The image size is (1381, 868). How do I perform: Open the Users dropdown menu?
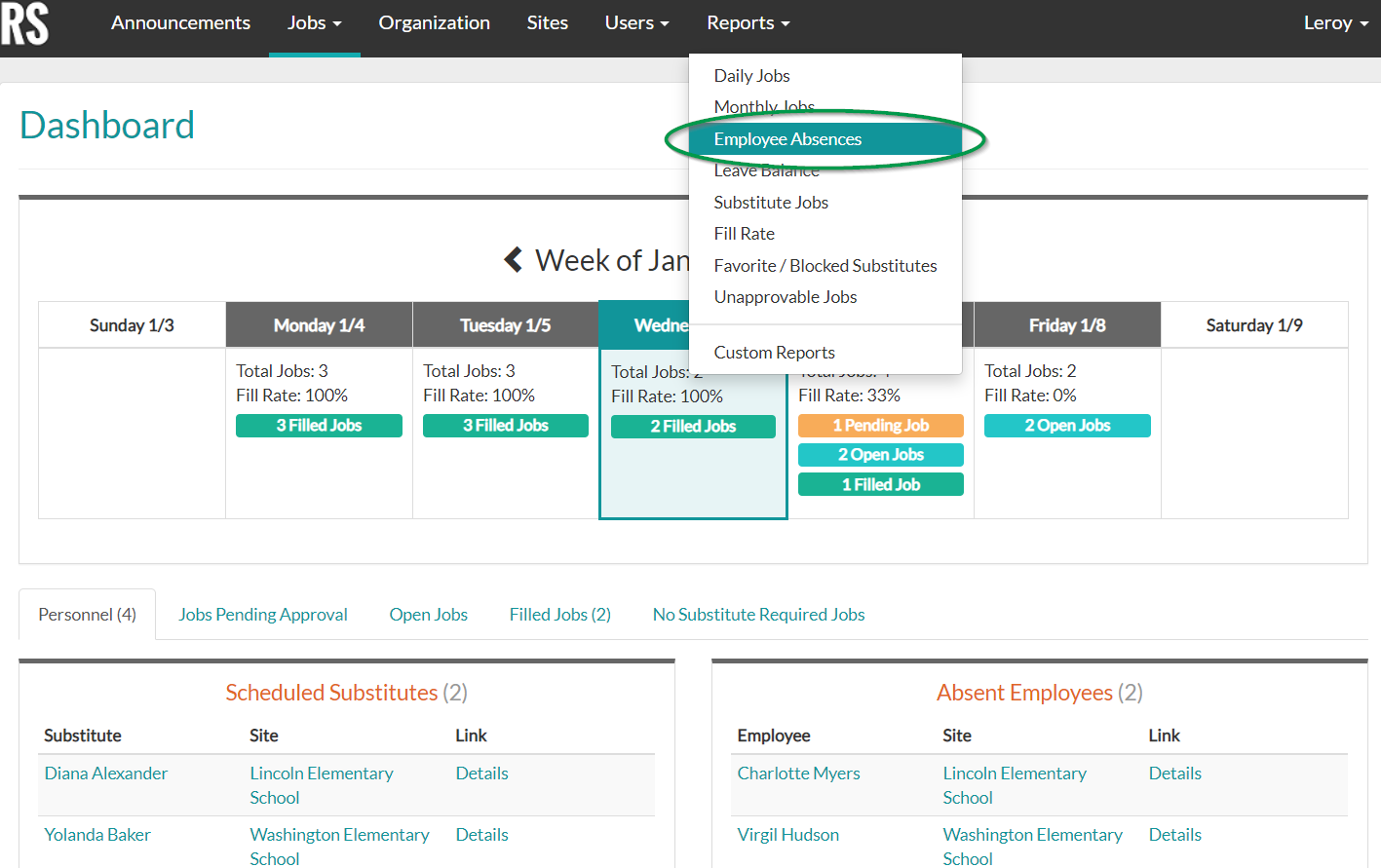(635, 22)
